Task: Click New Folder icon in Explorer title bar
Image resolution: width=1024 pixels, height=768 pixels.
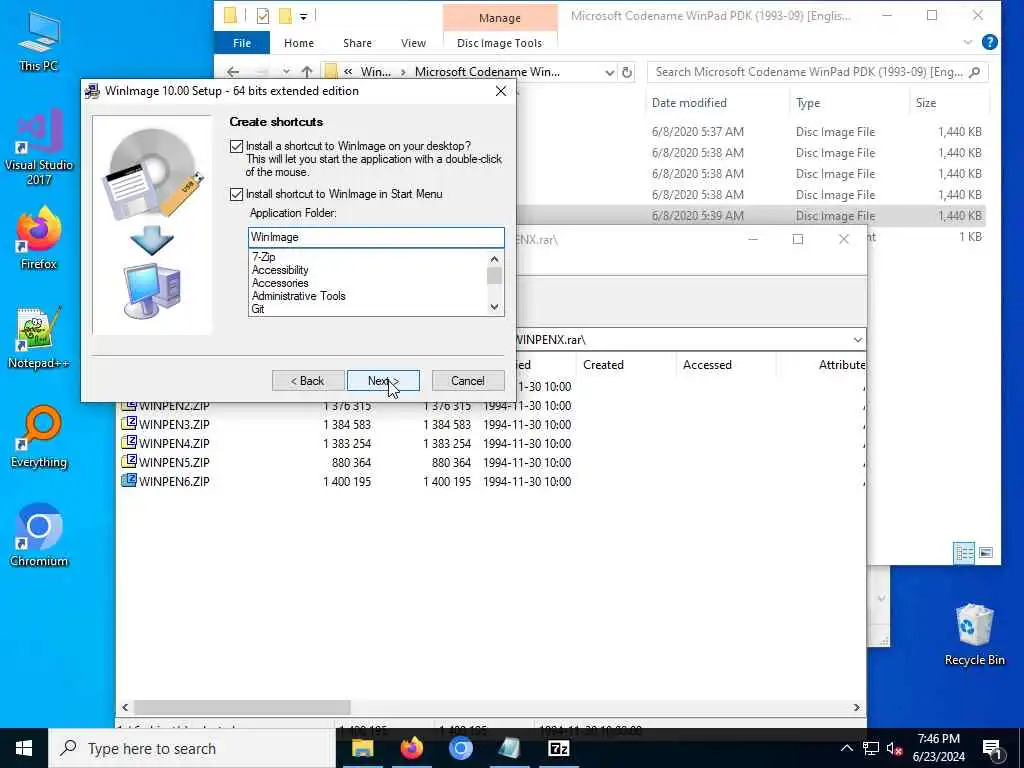Action: click(285, 16)
